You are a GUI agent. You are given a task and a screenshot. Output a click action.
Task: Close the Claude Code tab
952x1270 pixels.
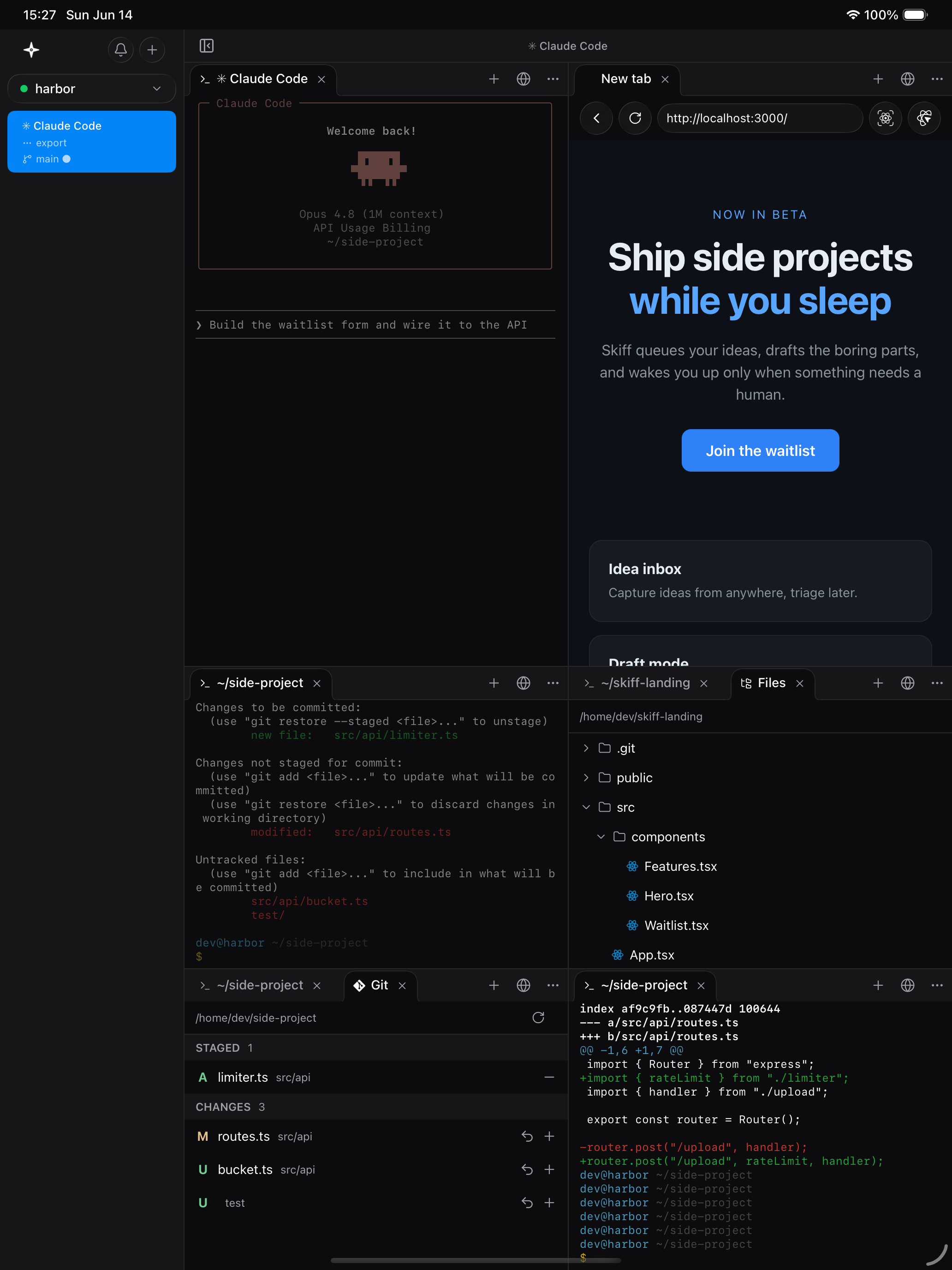pyautogui.click(x=322, y=79)
